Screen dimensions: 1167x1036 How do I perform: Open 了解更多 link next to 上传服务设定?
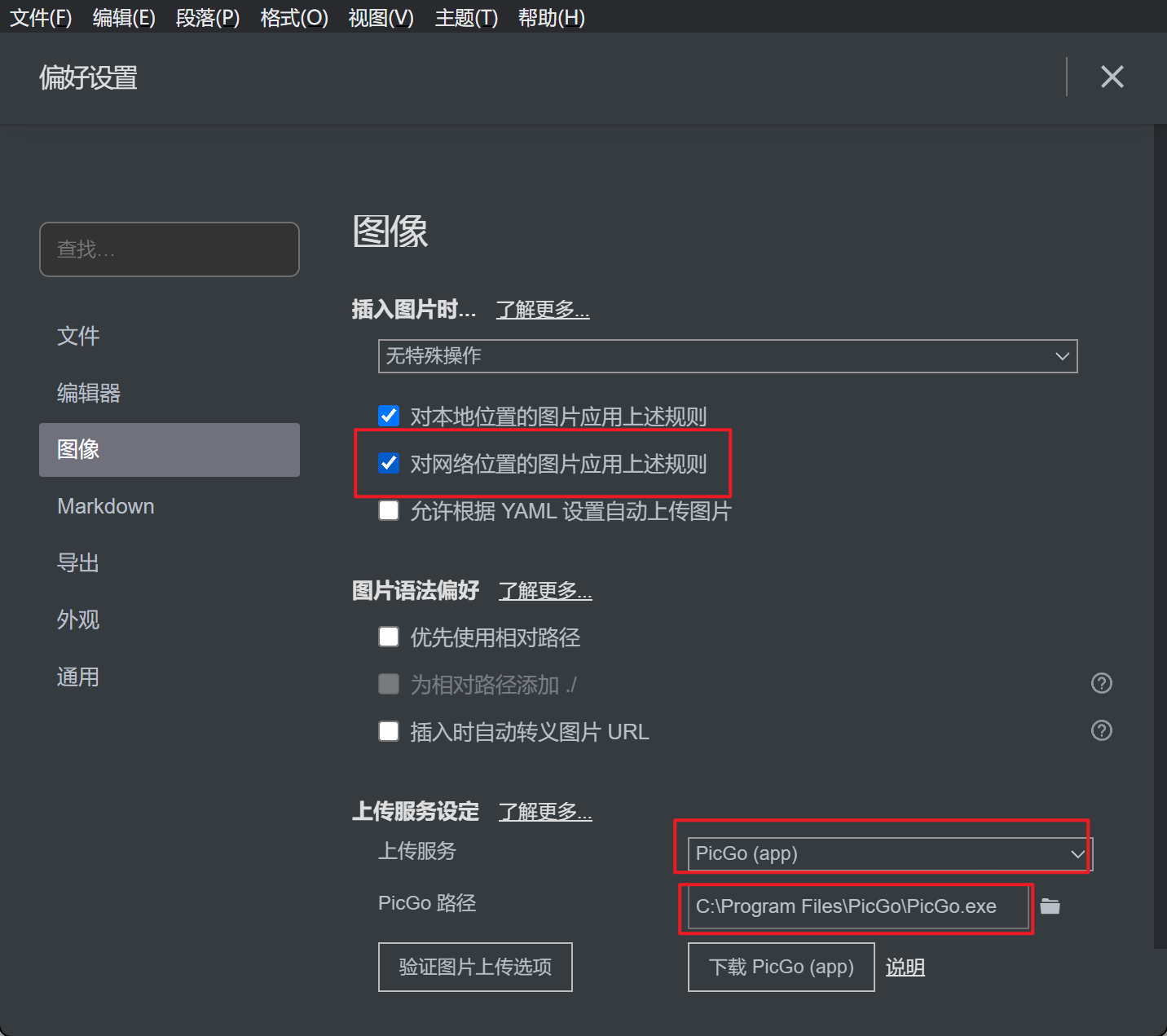545,812
